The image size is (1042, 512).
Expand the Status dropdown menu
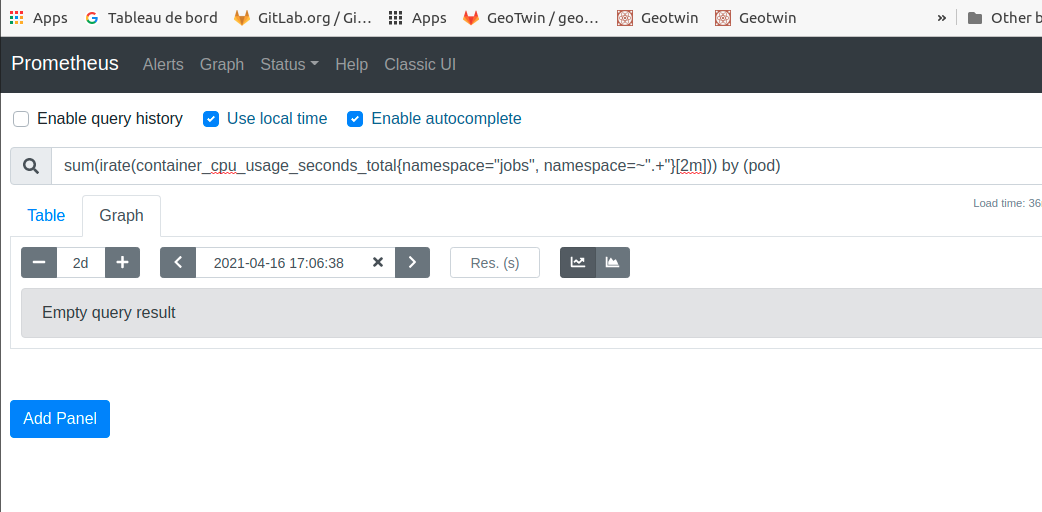pos(289,64)
